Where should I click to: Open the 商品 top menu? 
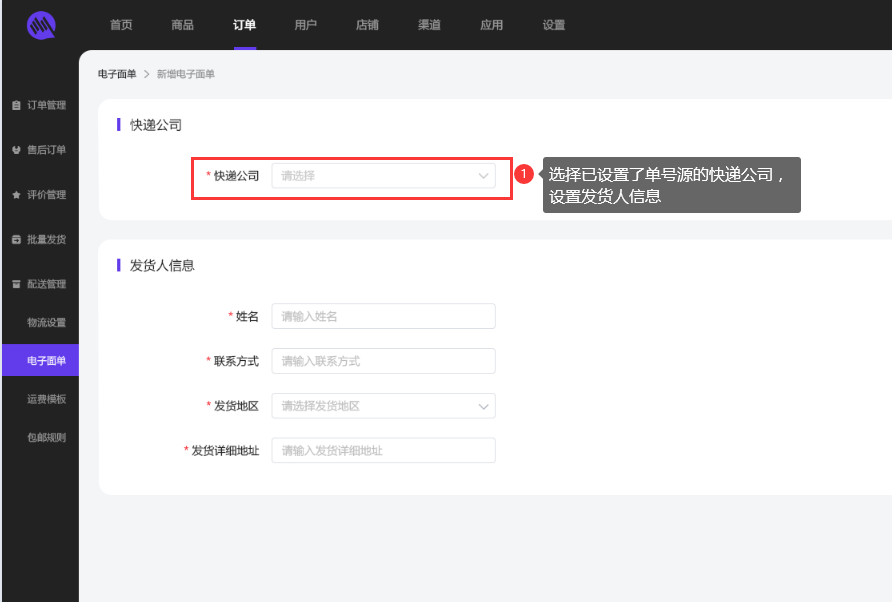click(183, 25)
